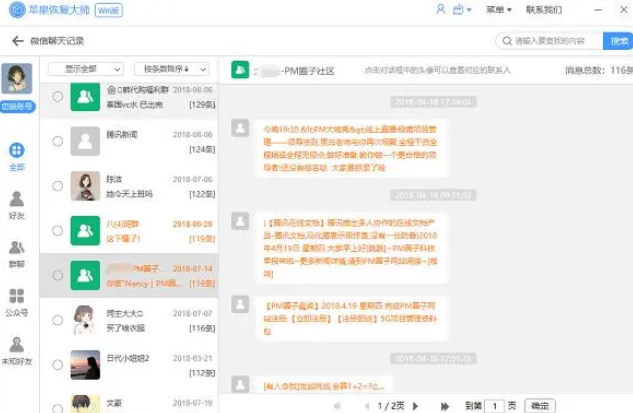Select radio button for the PM圈子 group
633x413 pixels.
[x=58, y=275]
